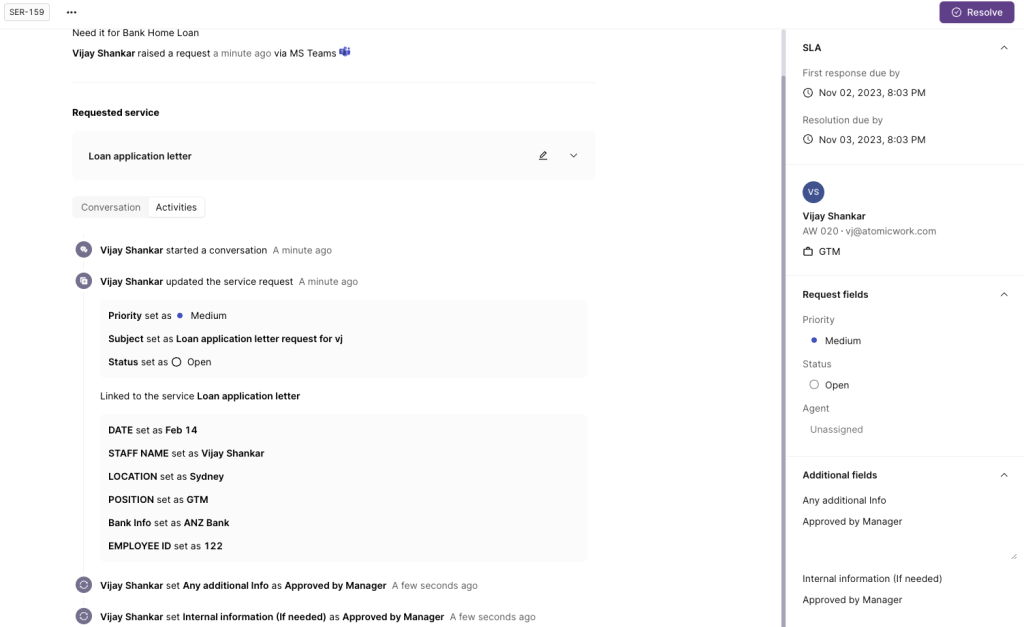1024x627 pixels.
Task: Click the Internal information text field
Action: (880, 599)
